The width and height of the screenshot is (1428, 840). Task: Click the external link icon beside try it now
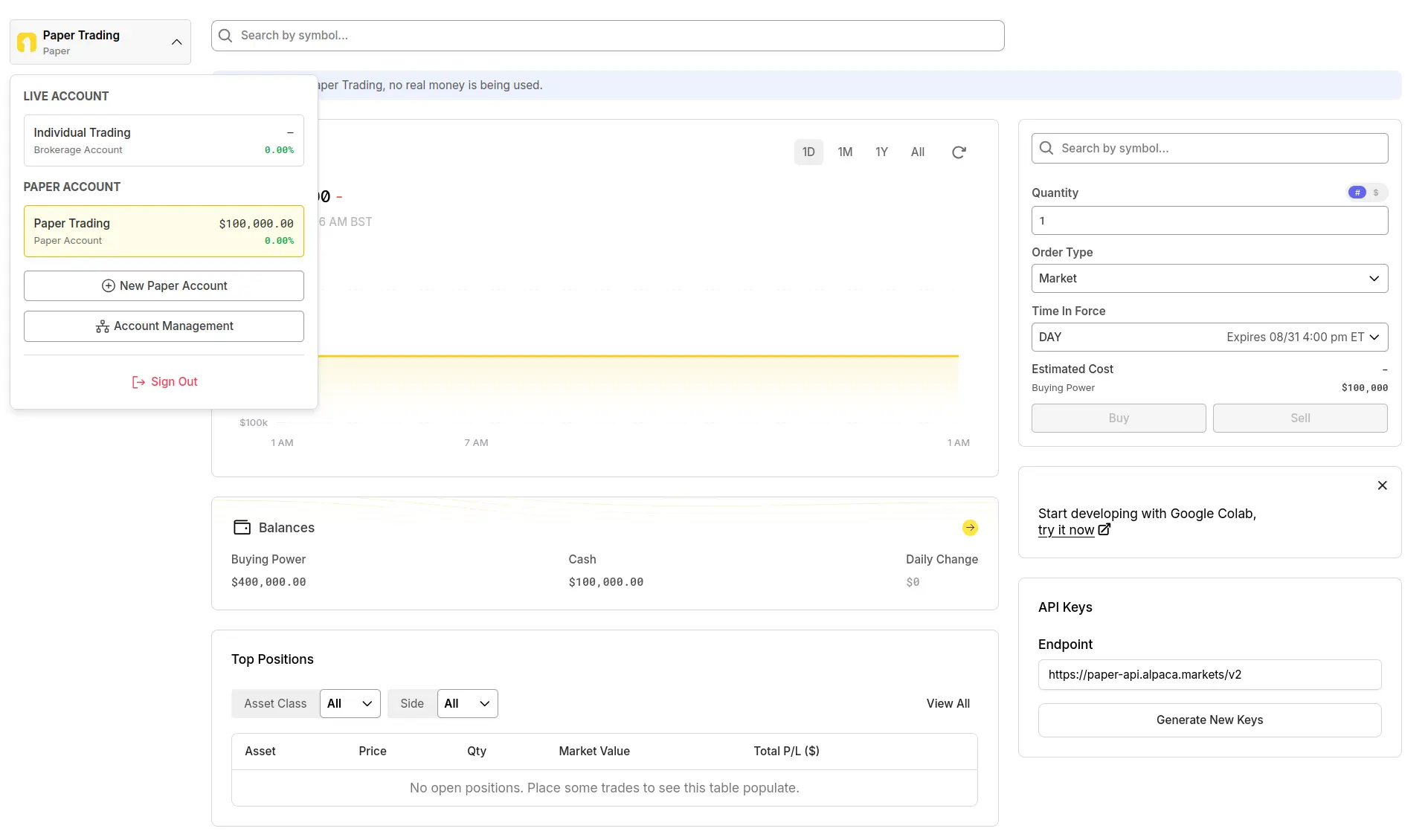(x=1104, y=529)
